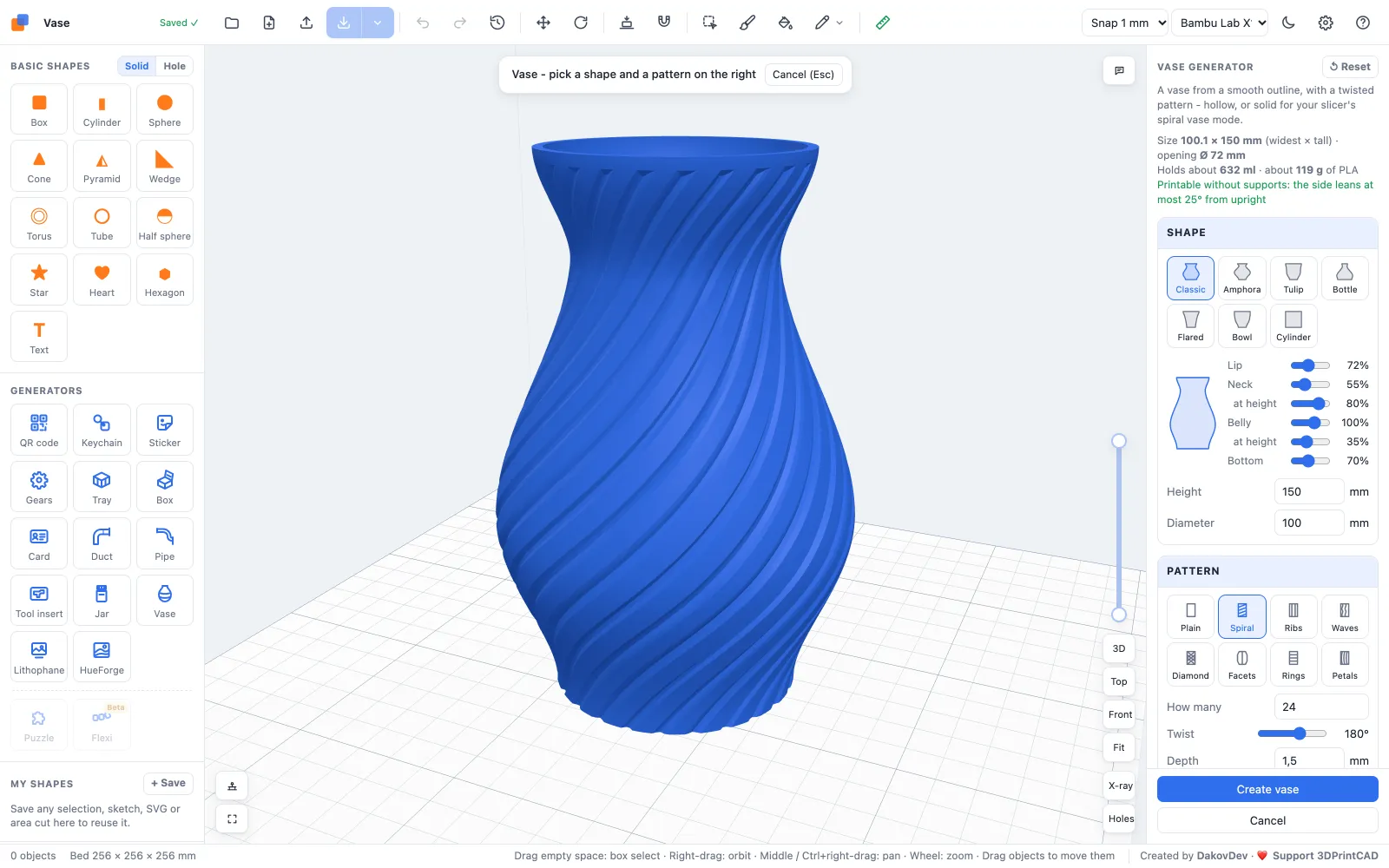Adjust the Lip slider
Viewport: 1389px width, 868px height.
point(1310,365)
